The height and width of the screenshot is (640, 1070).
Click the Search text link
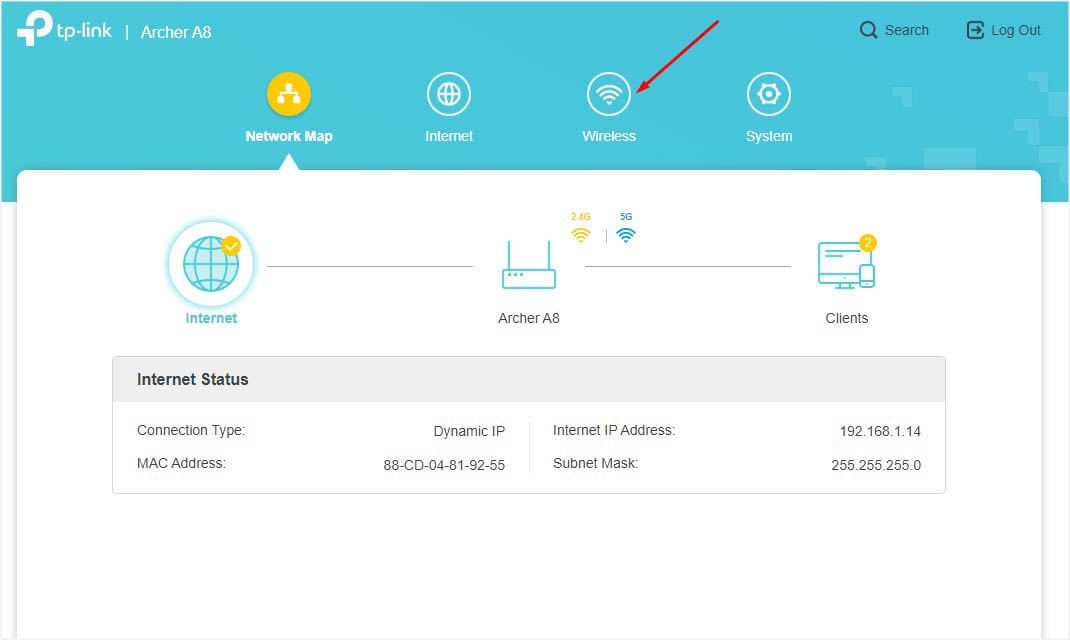click(x=906, y=30)
